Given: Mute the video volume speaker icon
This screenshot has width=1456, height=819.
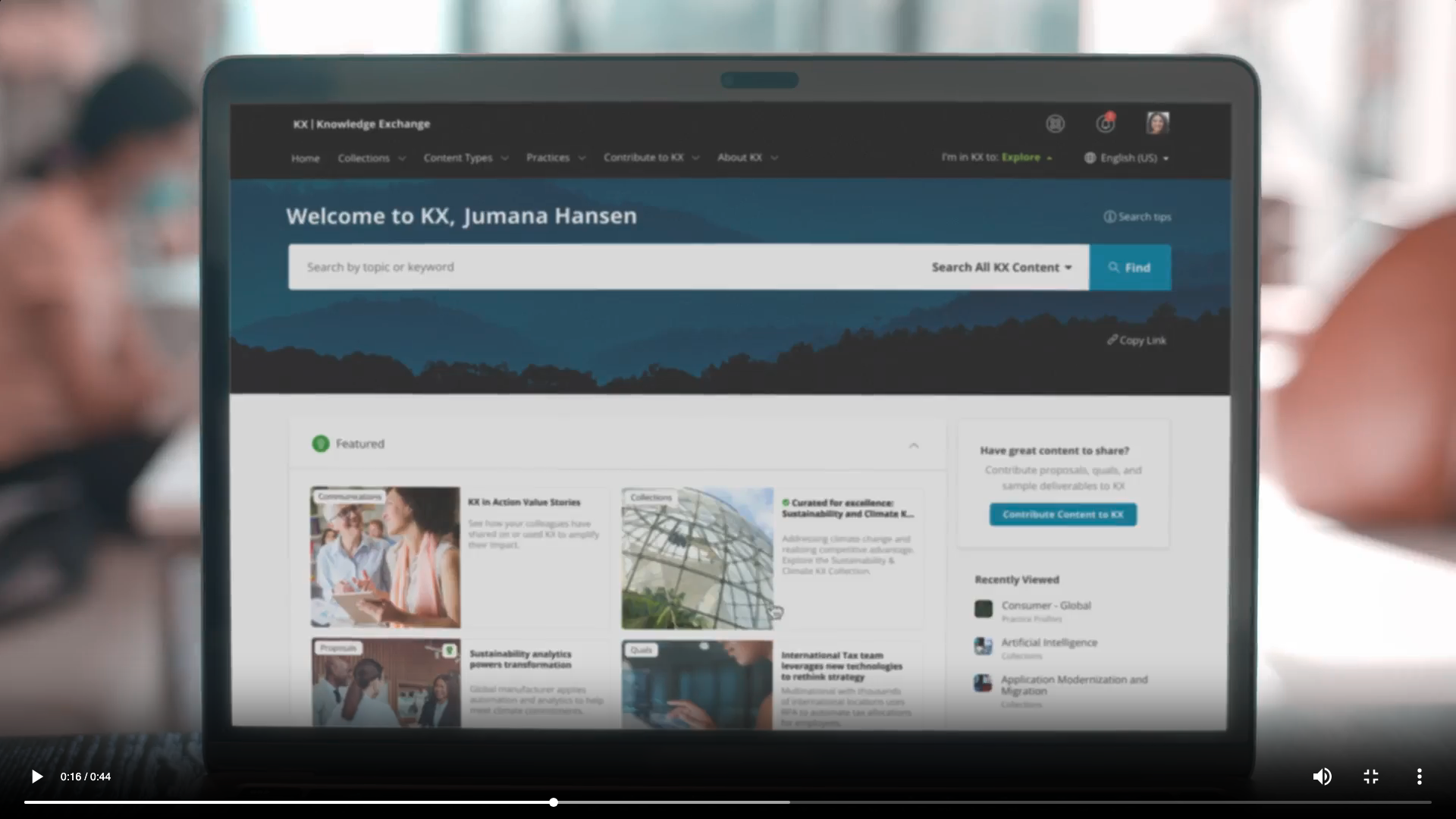Looking at the screenshot, I should pyautogui.click(x=1322, y=777).
